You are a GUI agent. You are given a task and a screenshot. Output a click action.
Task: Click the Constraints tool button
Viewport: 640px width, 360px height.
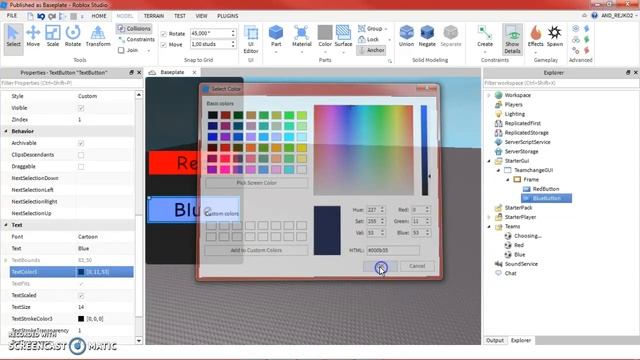[136, 40]
